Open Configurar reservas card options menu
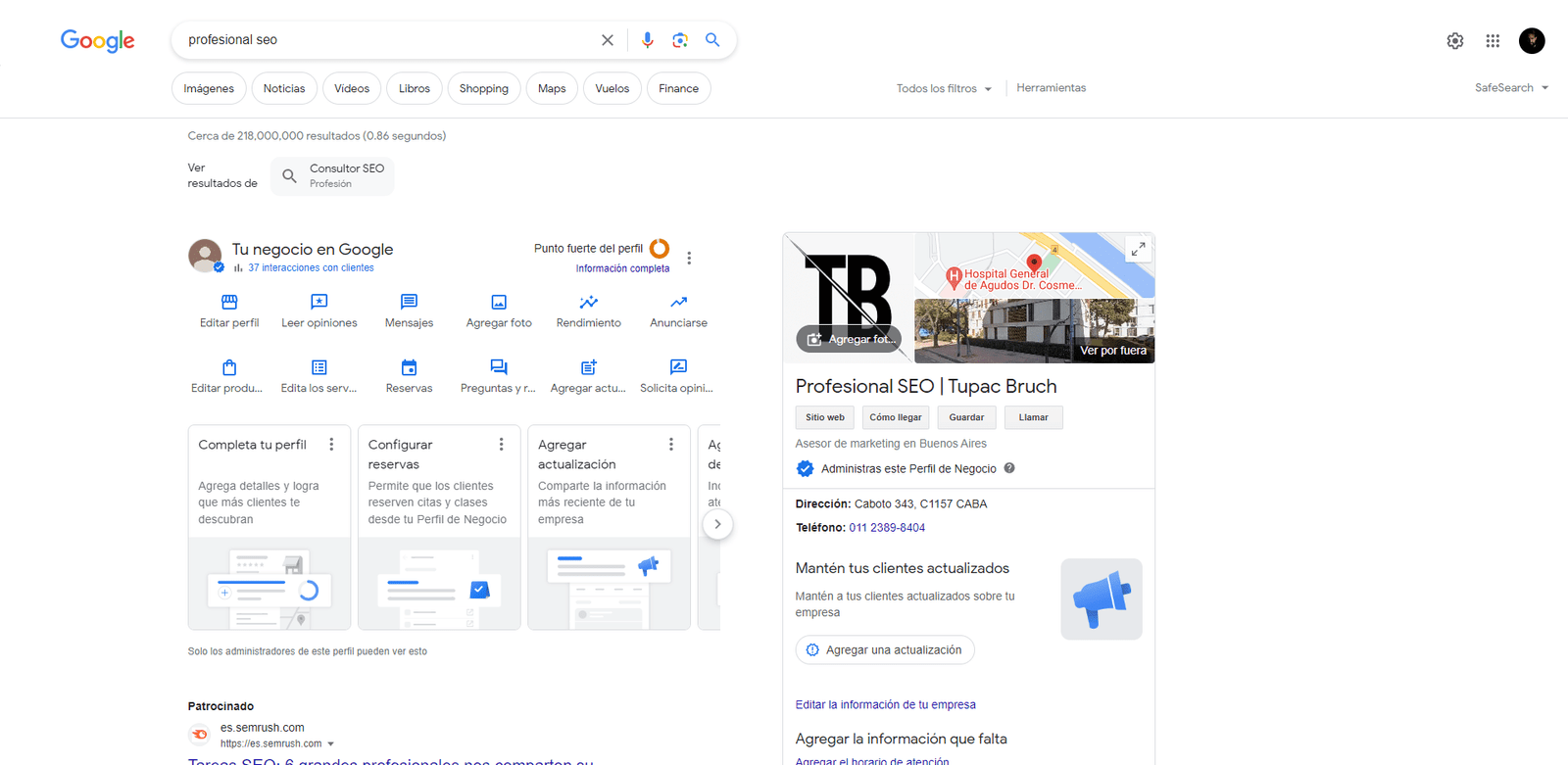The height and width of the screenshot is (765, 1568). [x=501, y=445]
